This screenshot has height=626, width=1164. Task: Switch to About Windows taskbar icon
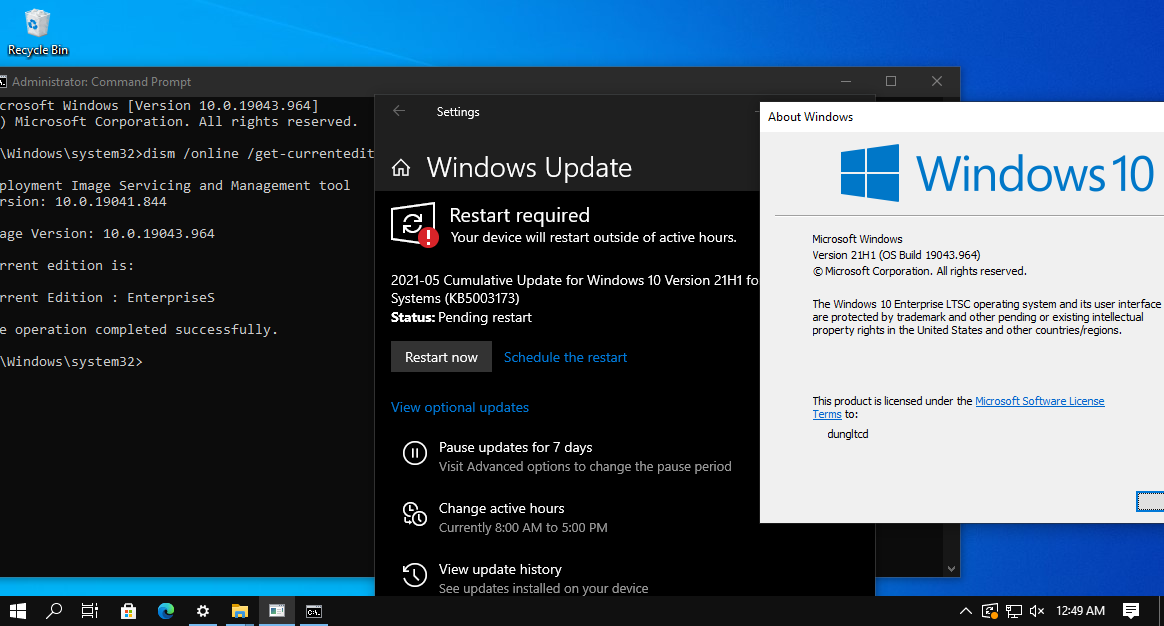(277, 610)
